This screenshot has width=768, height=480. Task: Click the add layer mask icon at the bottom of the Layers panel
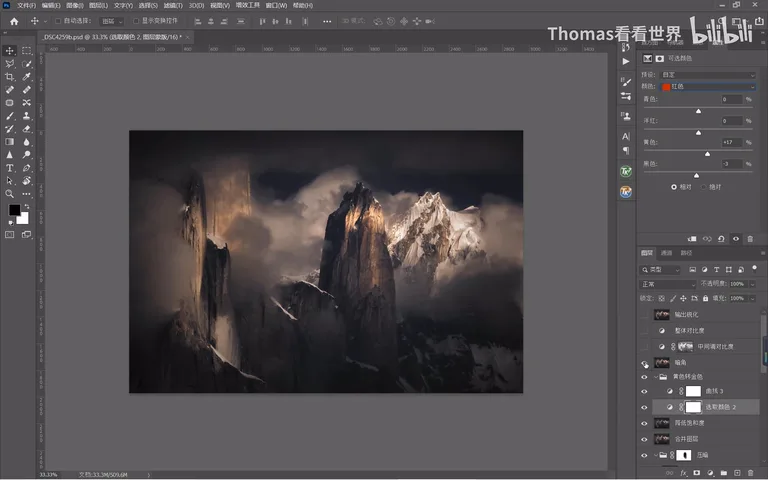click(696, 473)
